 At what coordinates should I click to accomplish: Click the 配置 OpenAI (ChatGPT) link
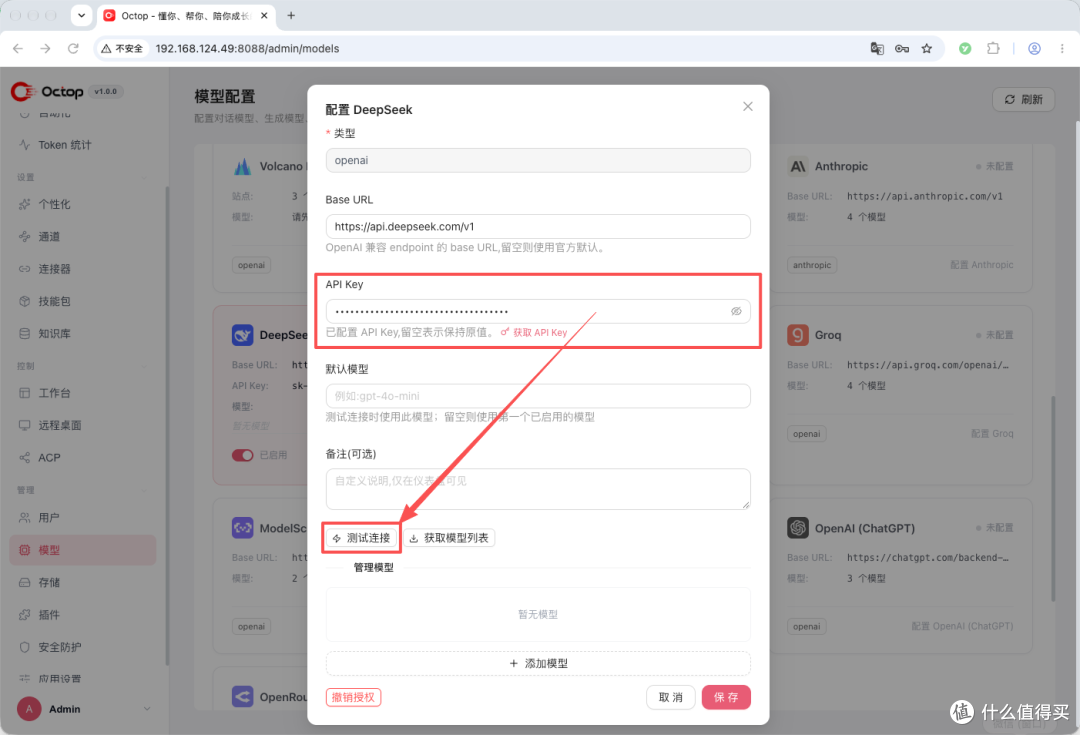[x=962, y=626]
